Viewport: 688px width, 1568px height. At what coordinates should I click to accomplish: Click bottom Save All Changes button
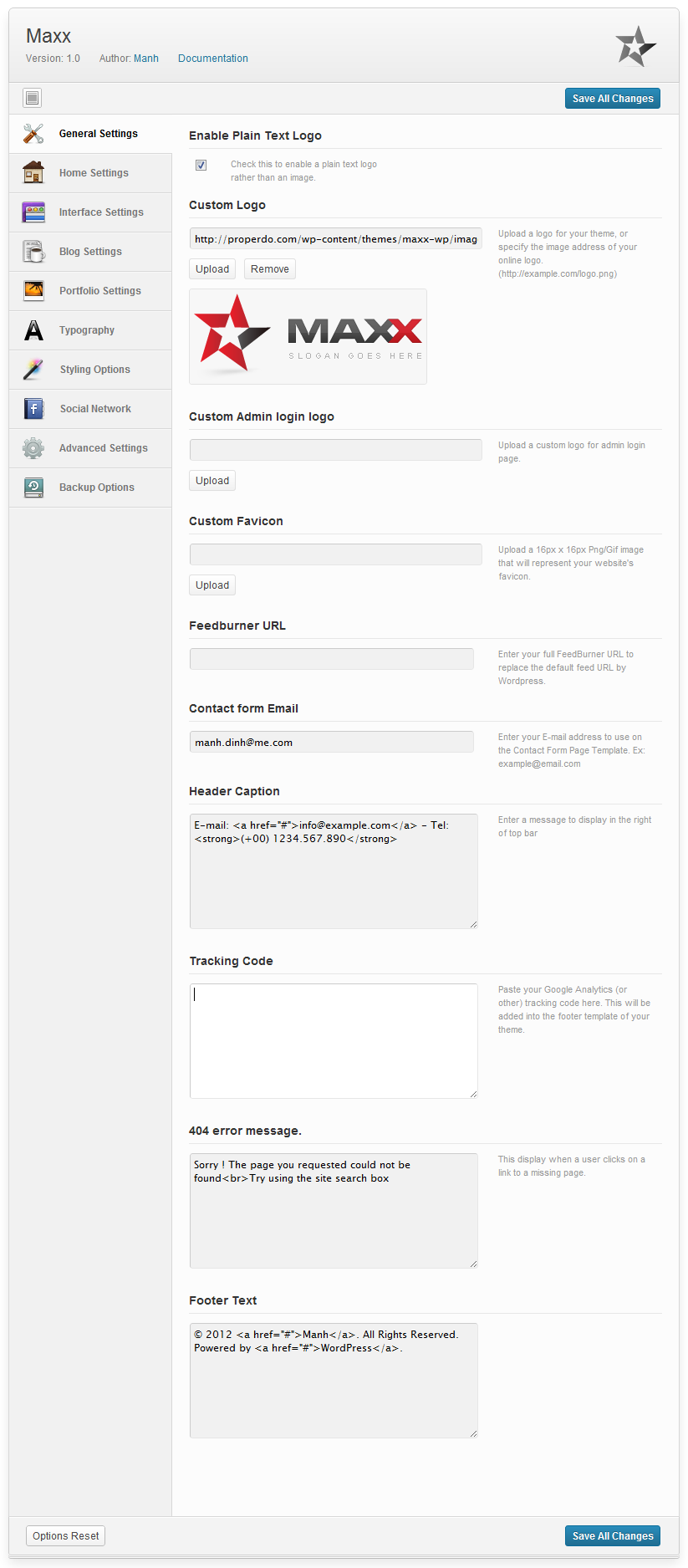[613, 1536]
